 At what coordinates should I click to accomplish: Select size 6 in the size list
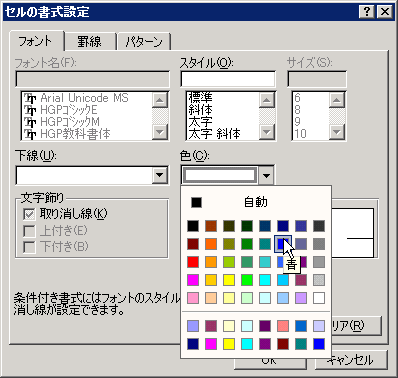pyautogui.click(x=311, y=98)
